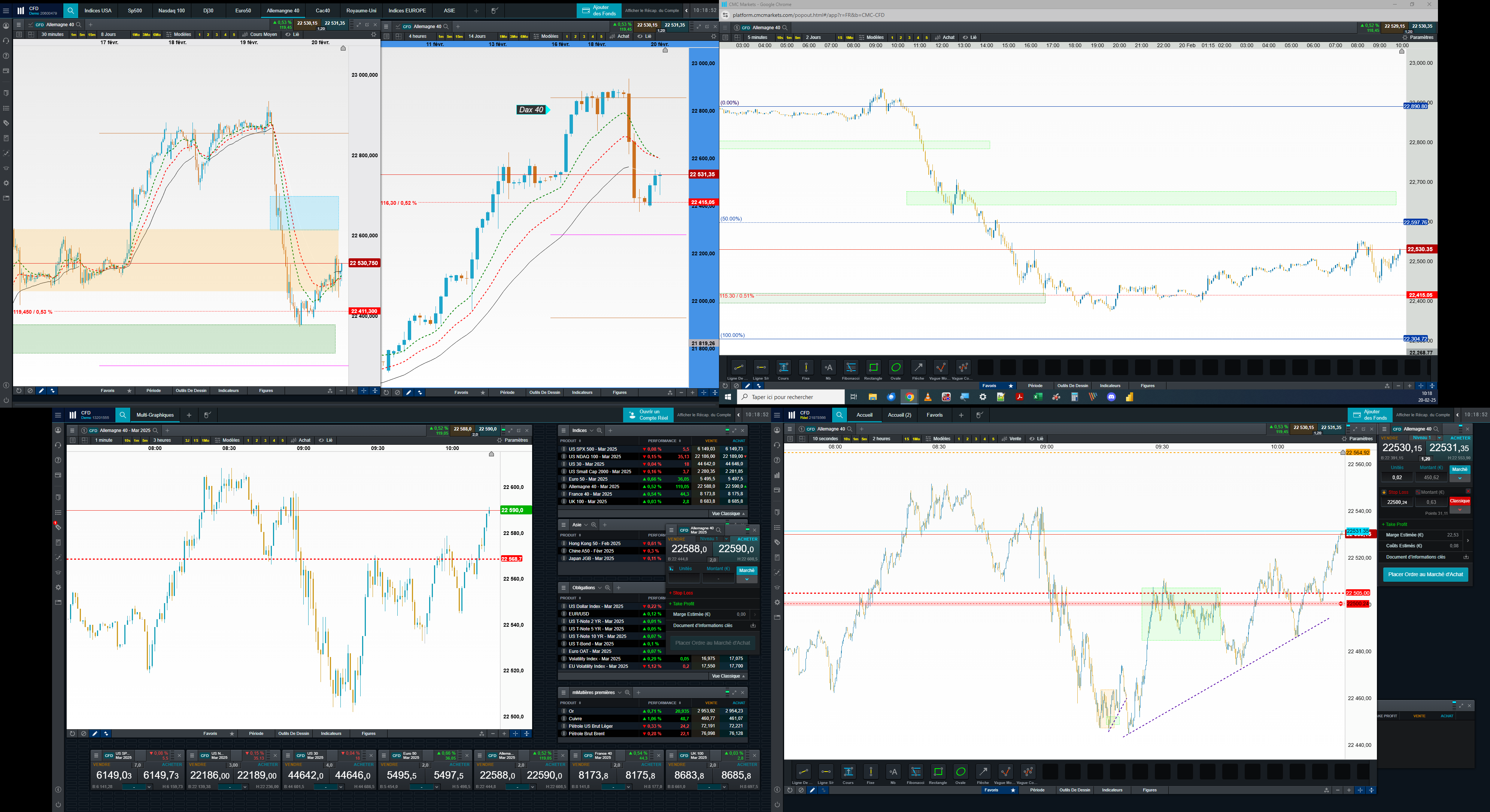1490x812 pixels.
Task: Choose the Flèche arrow tool on the 5 minutes chart
Action: click(x=918, y=368)
